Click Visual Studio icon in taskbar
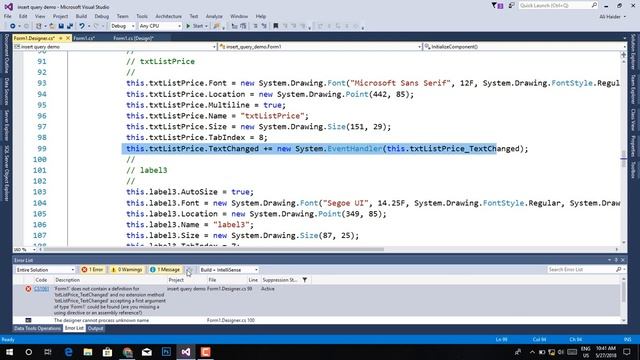This screenshot has height=360, width=640. 186,352
